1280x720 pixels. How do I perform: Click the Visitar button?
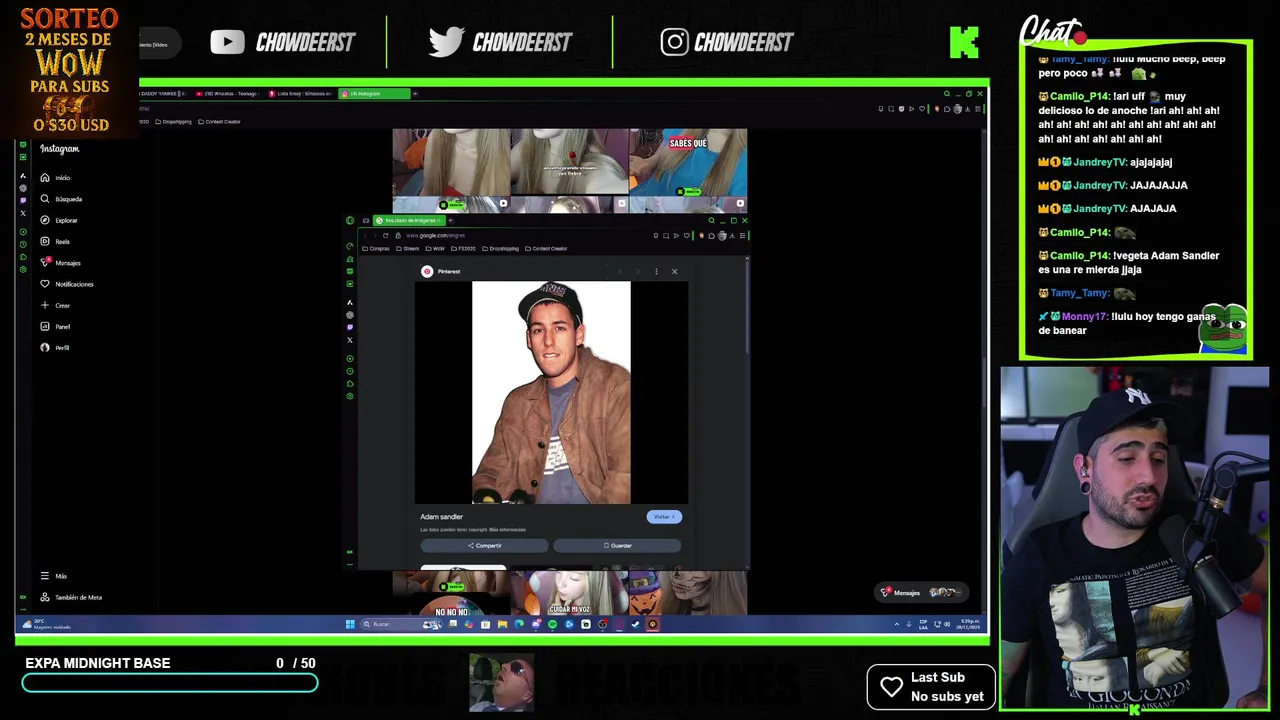tap(664, 517)
